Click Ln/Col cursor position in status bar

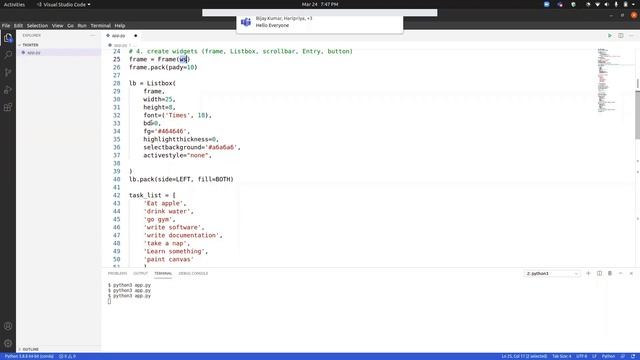coord(524,356)
